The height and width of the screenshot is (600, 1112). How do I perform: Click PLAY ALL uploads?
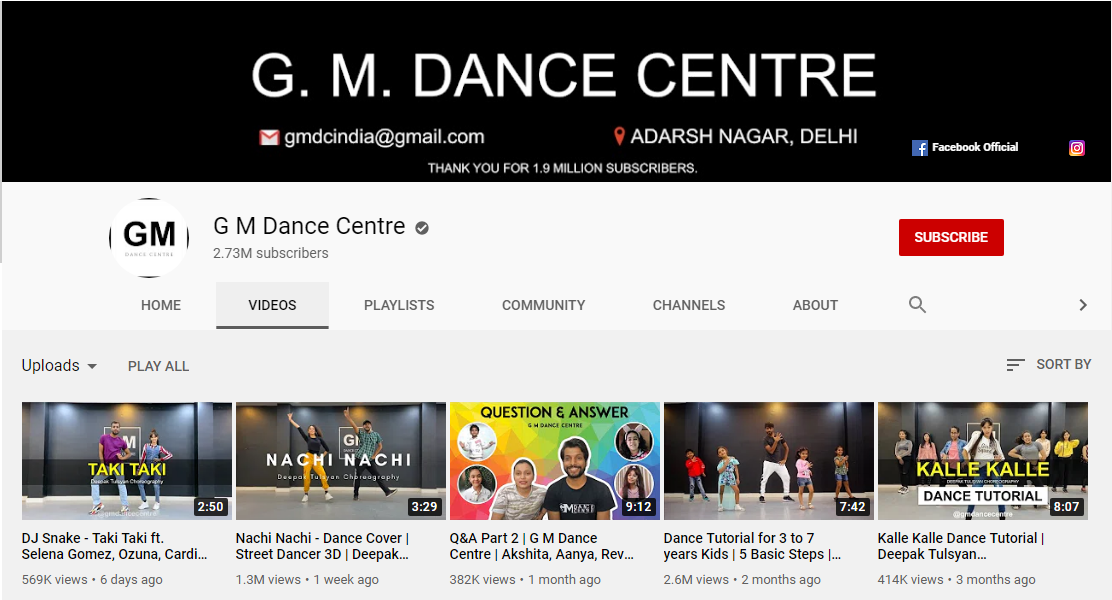pyautogui.click(x=158, y=366)
